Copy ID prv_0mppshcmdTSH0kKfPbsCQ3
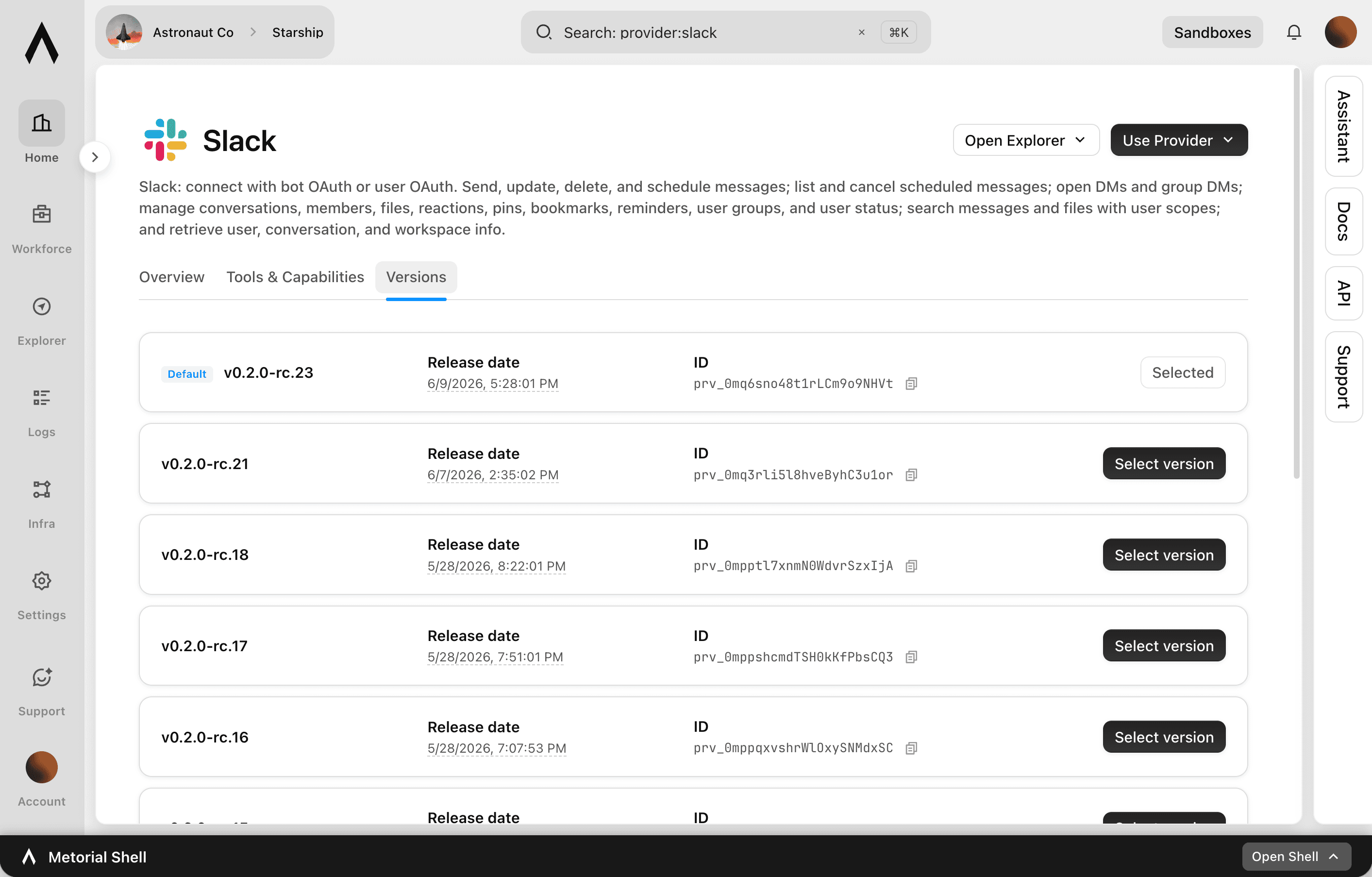Image resolution: width=1372 pixels, height=877 pixels. (x=911, y=657)
